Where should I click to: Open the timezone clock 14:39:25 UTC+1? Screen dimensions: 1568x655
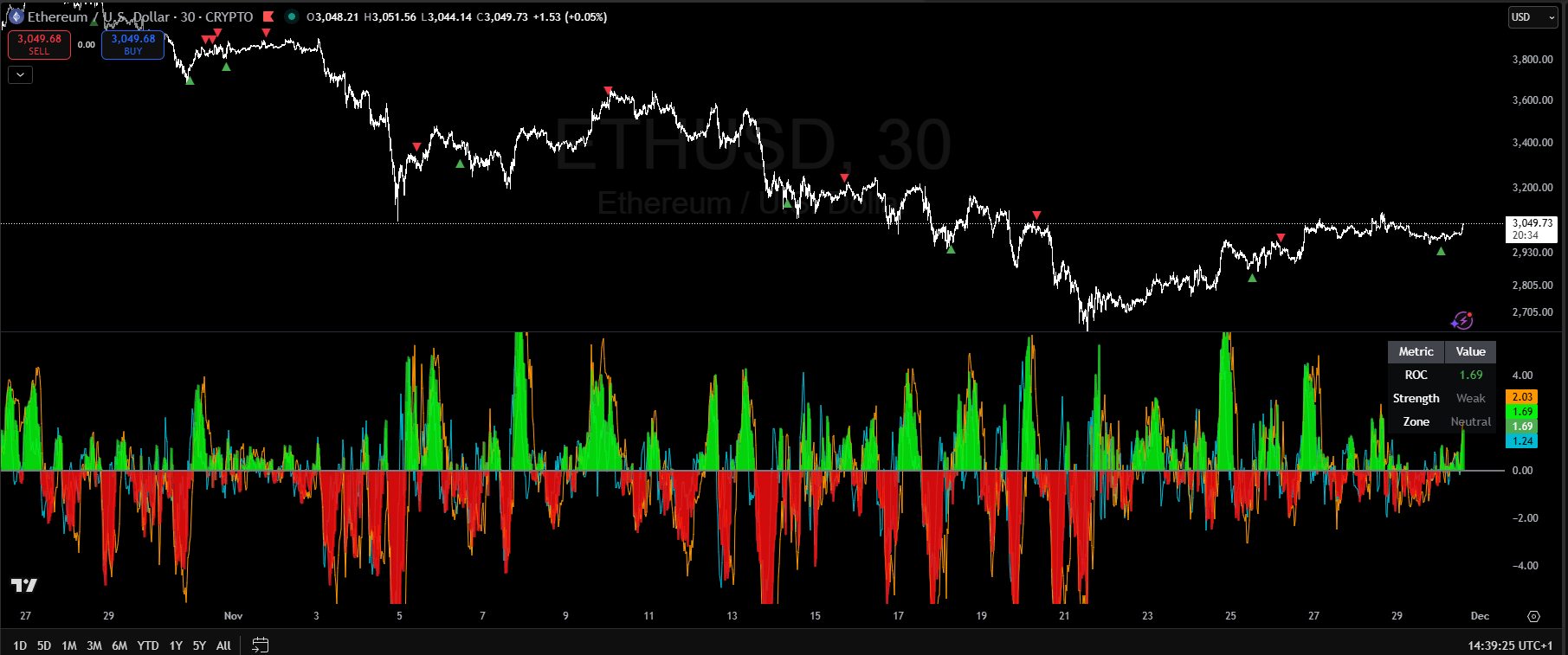click(x=1510, y=645)
